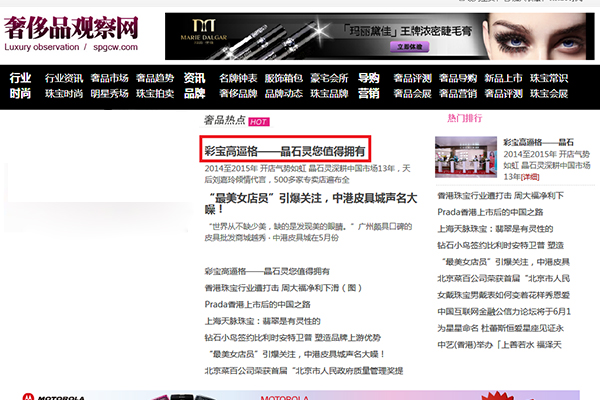The height and width of the screenshot is (400, 600).
Task: Open the jewelry store thumbnail in 热门排行
Action: coord(466,157)
